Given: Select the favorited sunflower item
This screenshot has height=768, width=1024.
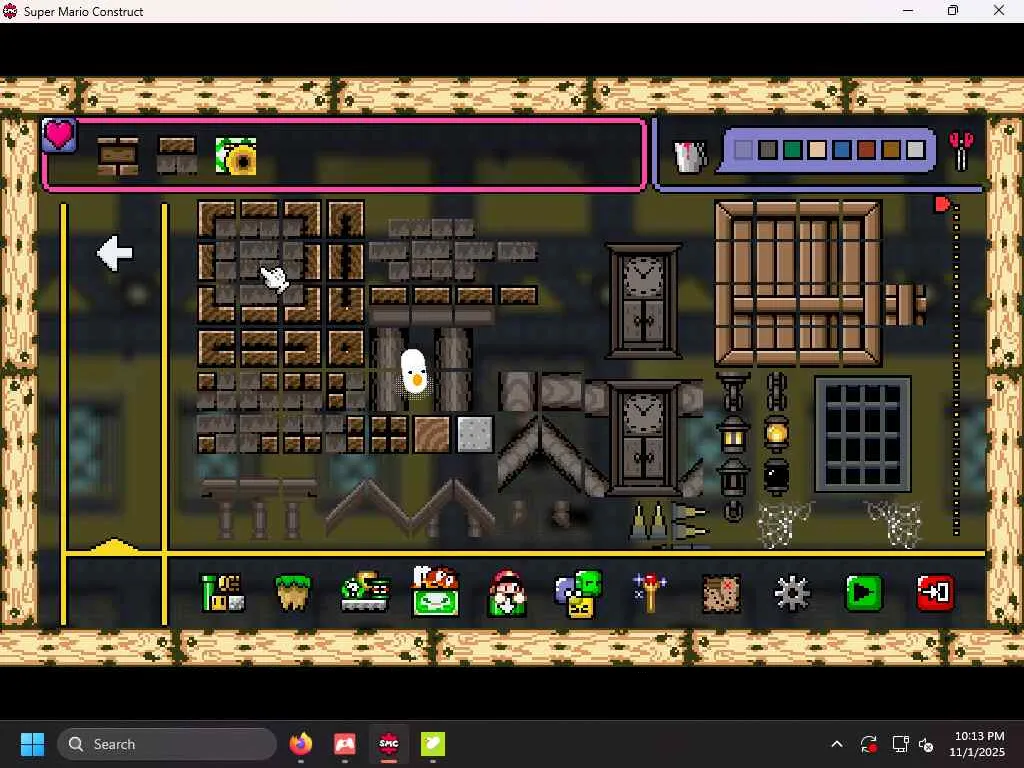Looking at the screenshot, I should click(x=236, y=155).
